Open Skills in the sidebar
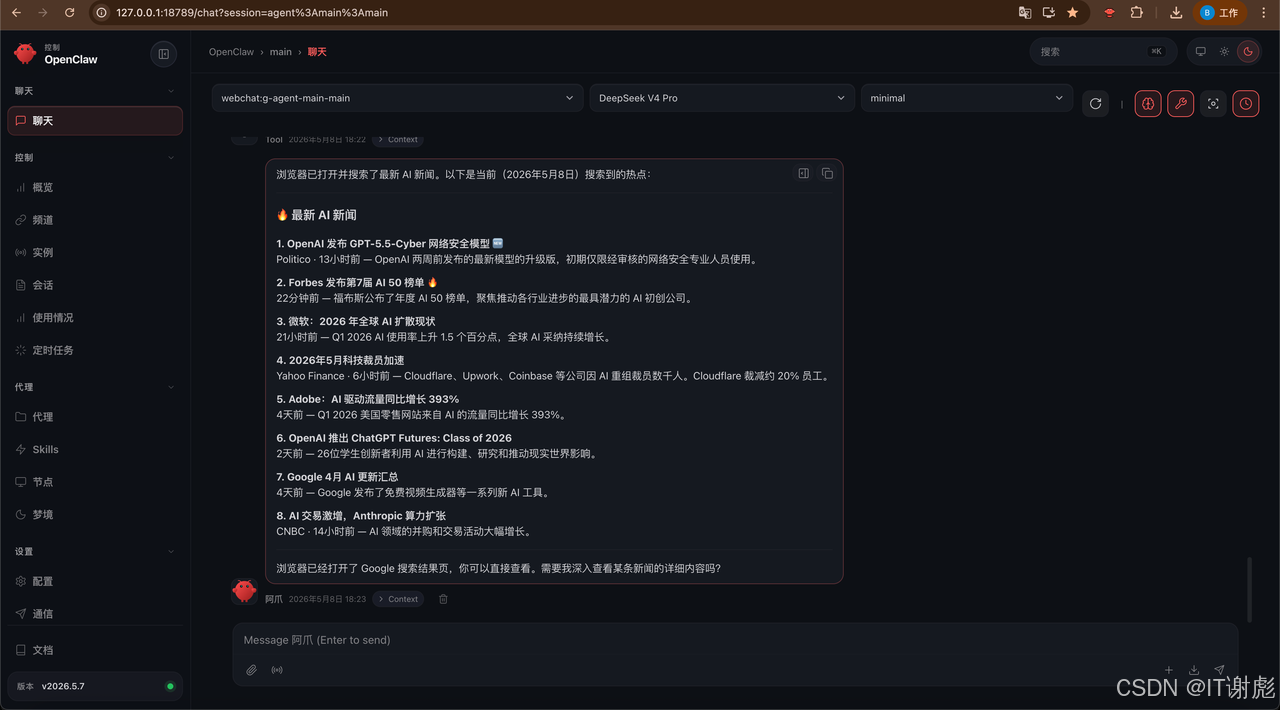Viewport: 1280px width, 710px height. coord(95,449)
